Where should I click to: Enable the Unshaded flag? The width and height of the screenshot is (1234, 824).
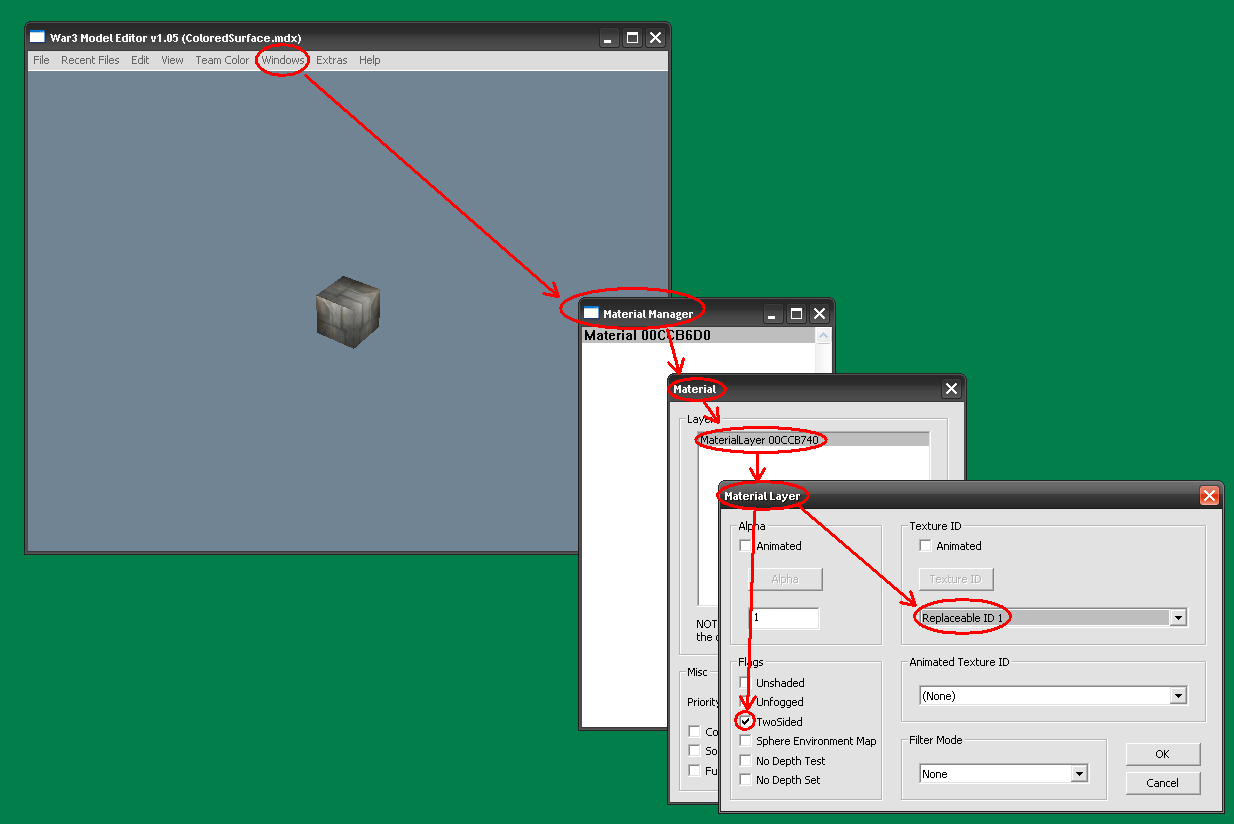[x=745, y=683]
